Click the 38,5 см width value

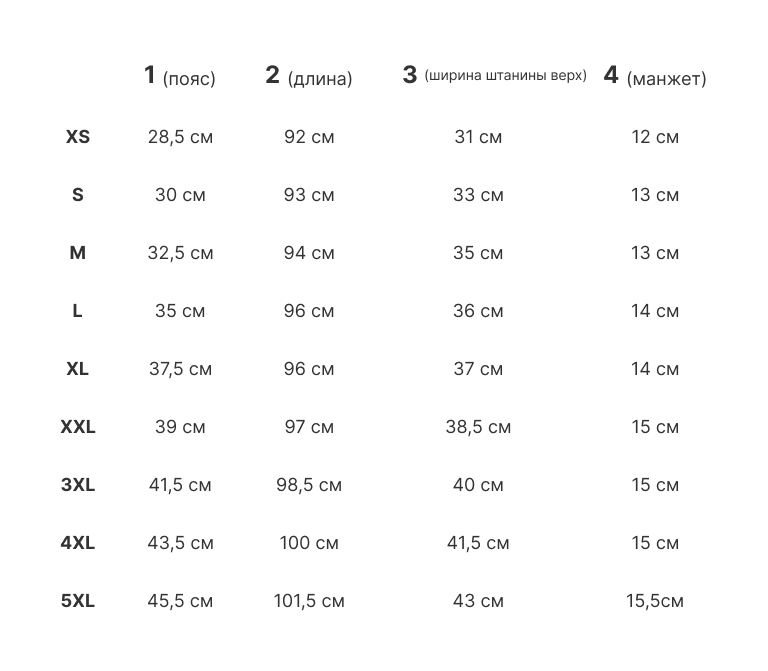pyautogui.click(x=478, y=427)
